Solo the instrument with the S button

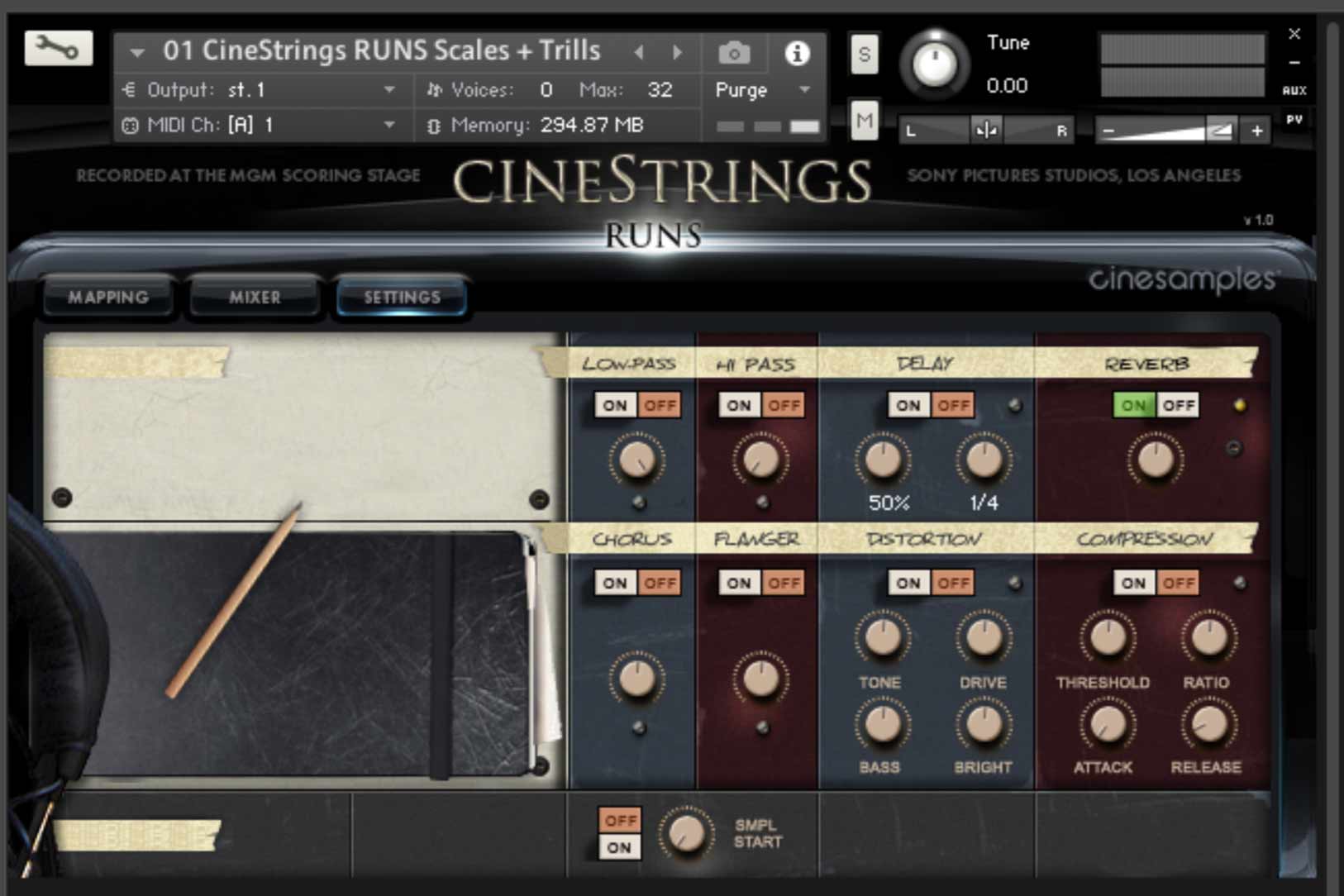(x=864, y=53)
